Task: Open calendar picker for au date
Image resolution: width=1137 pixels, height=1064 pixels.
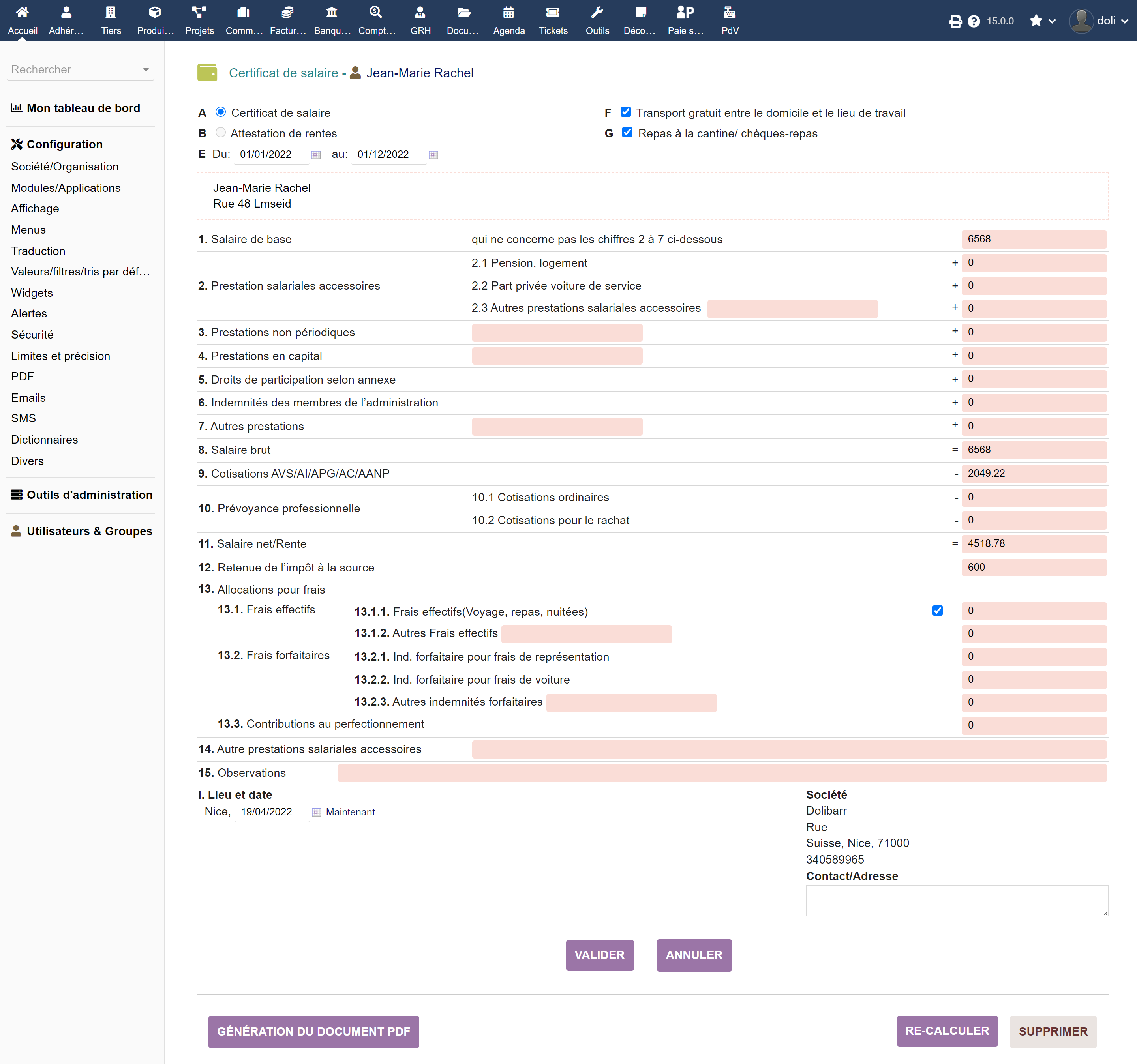Action: point(433,155)
